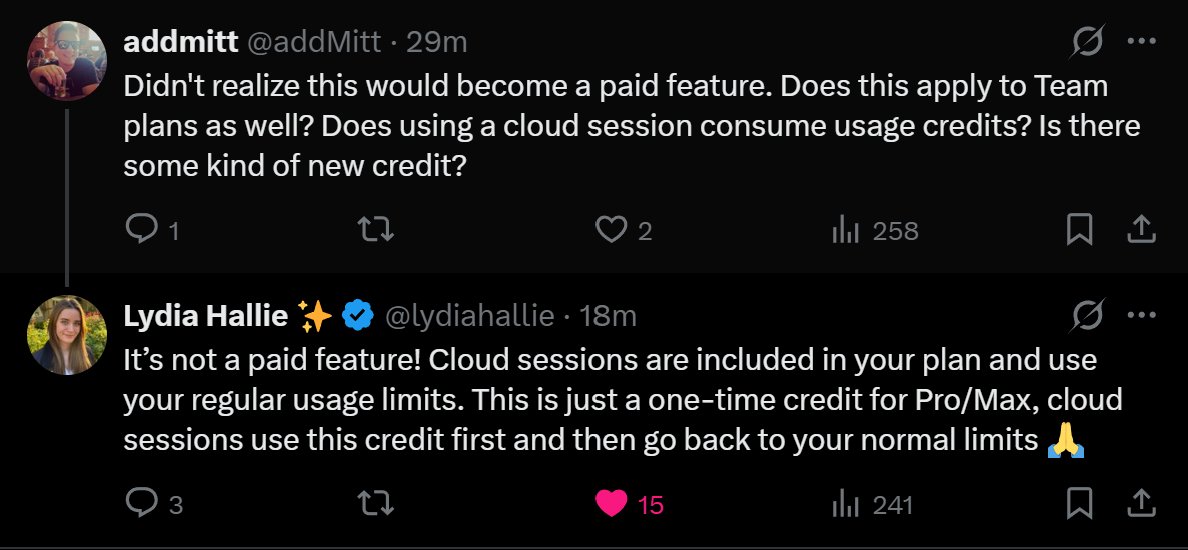Repost addmitt's post
This screenshot has height=550, width=1188.
[x=376, y=230]
